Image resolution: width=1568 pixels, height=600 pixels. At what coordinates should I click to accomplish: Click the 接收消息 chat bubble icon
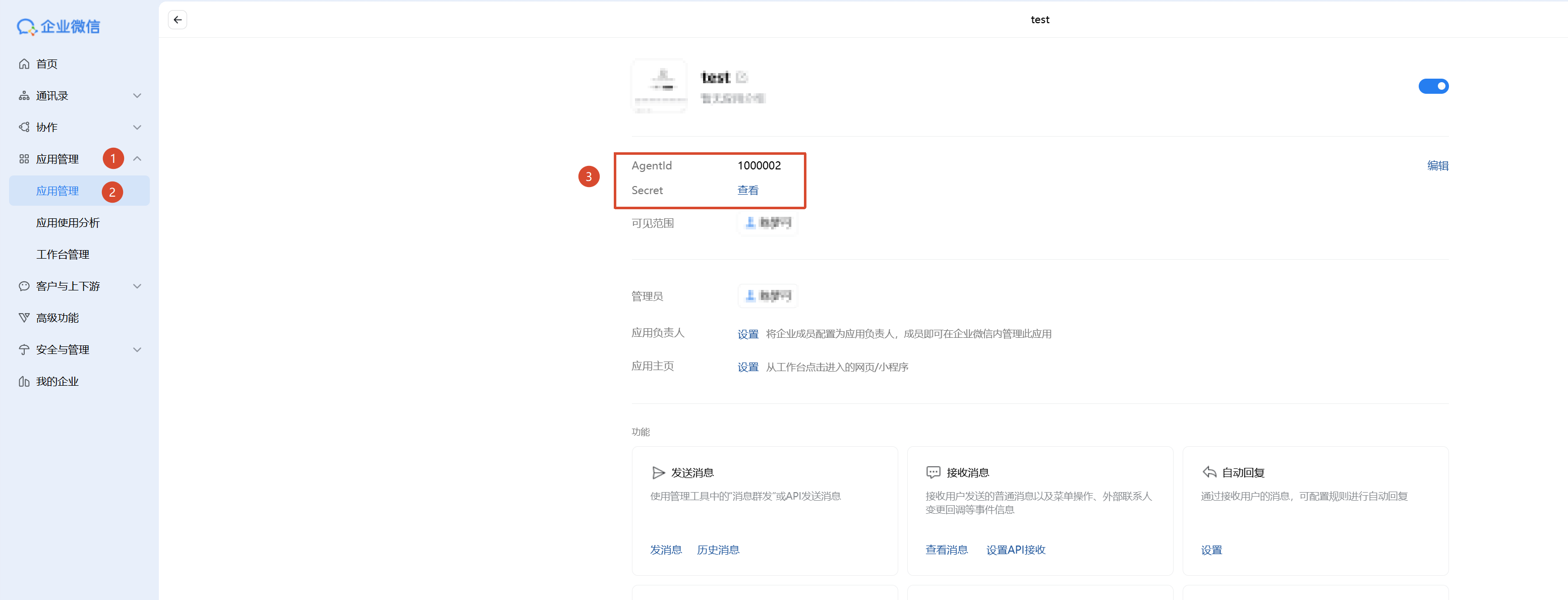933,473
